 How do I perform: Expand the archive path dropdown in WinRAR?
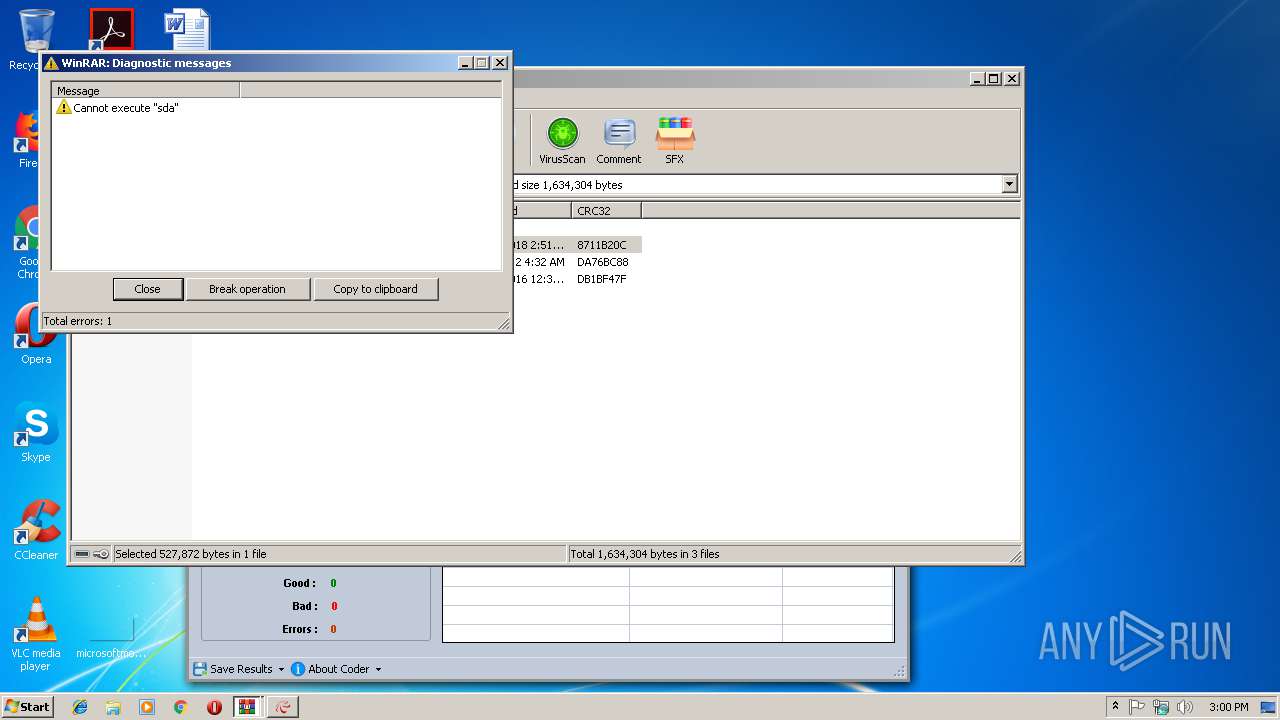[1009, 184]
